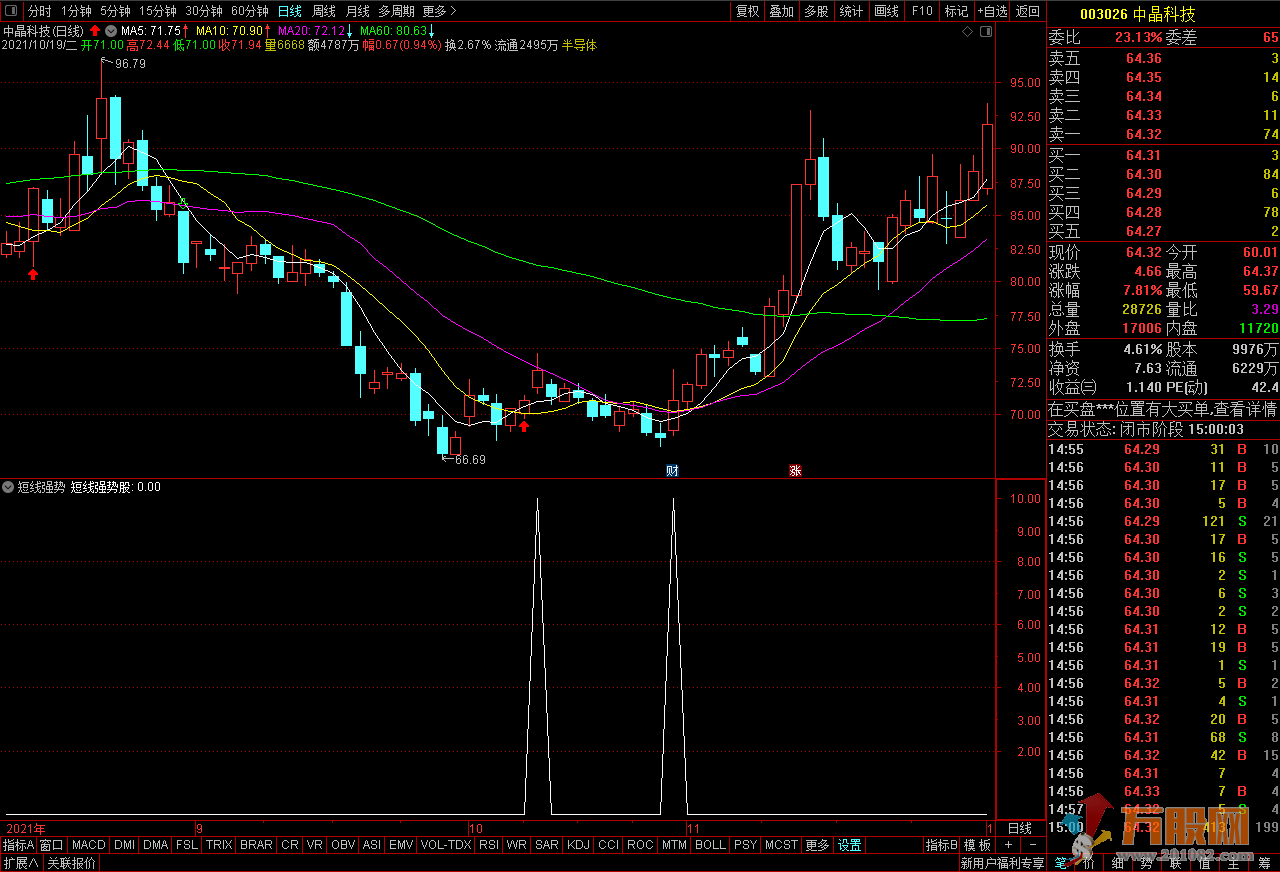Switch to 月线 monthly chart
This screenshot has width=1280, height=872.
pyautogui.click(x=357, y=11)
